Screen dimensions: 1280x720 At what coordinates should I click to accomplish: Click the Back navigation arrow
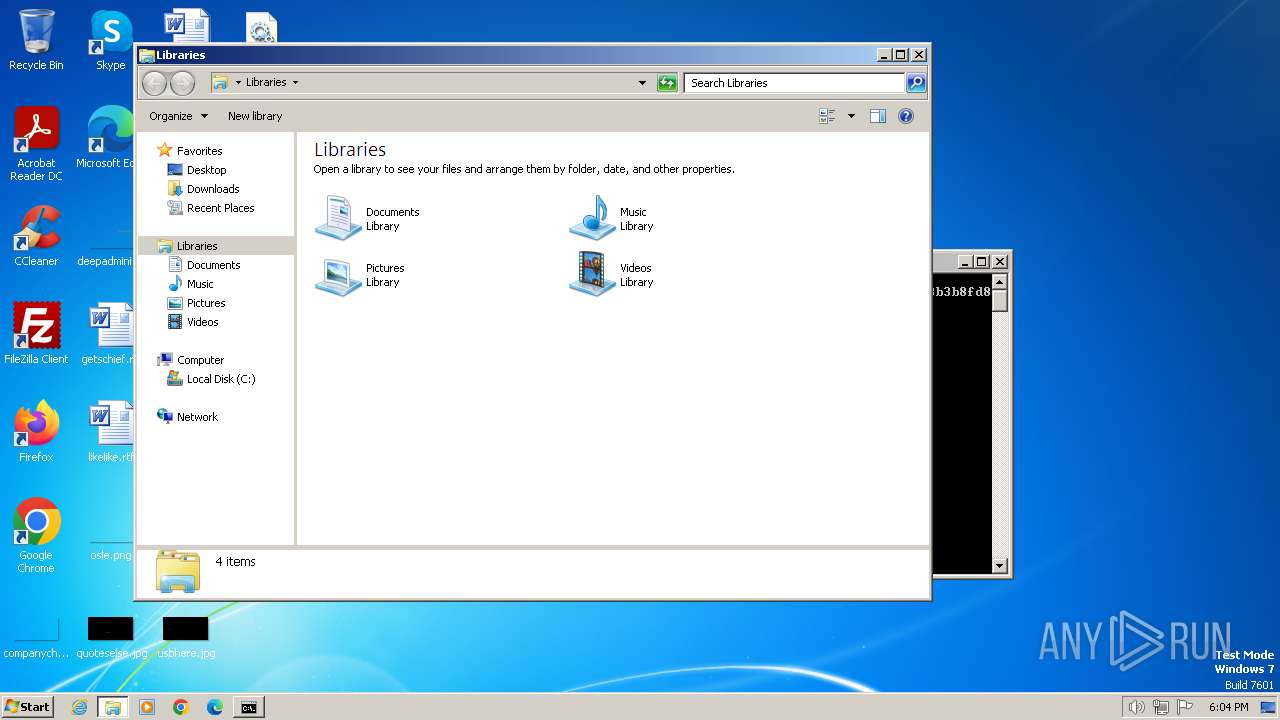pyautogui.click(x=154, y=83)
